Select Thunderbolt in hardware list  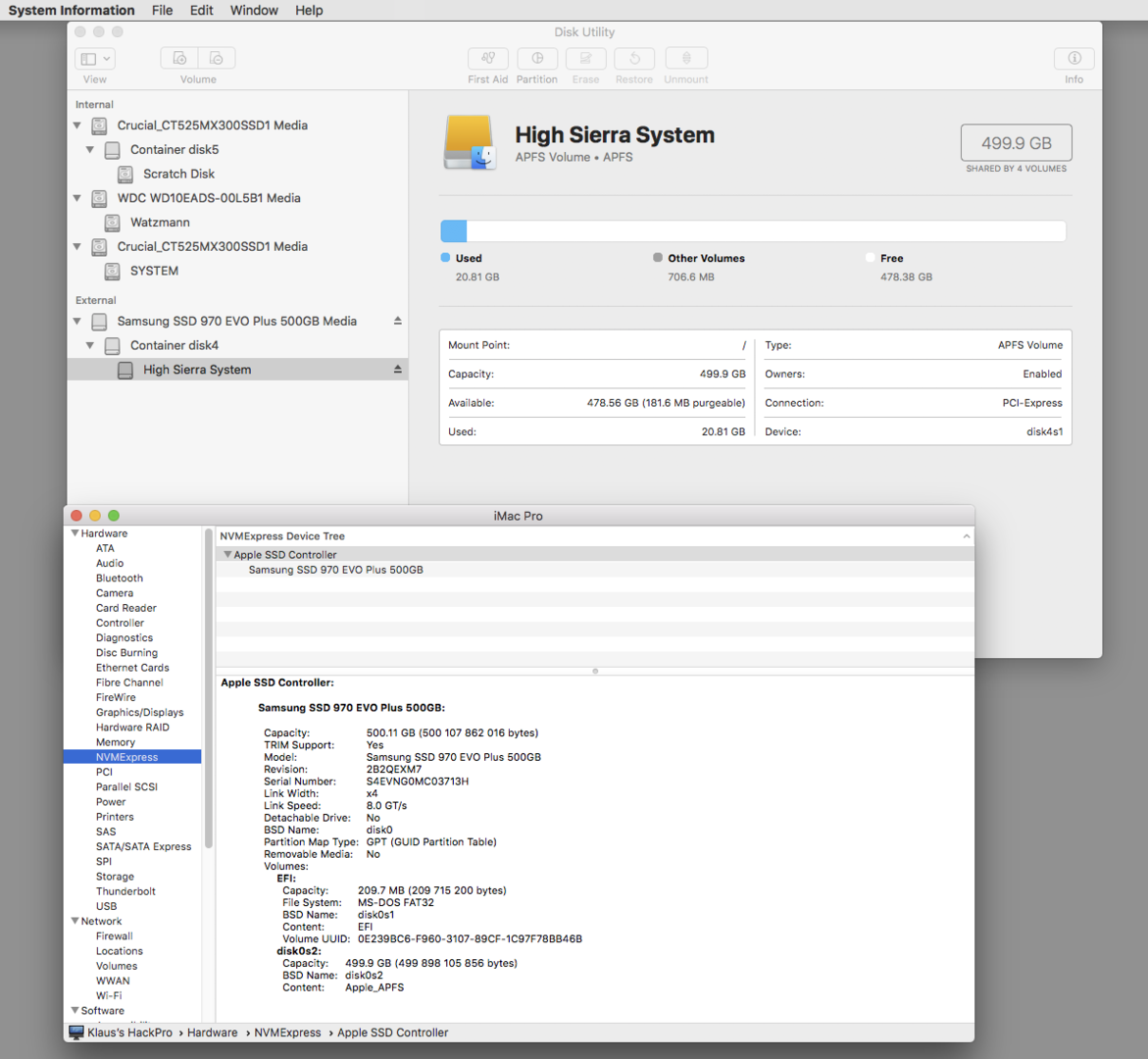coord(125,891)
